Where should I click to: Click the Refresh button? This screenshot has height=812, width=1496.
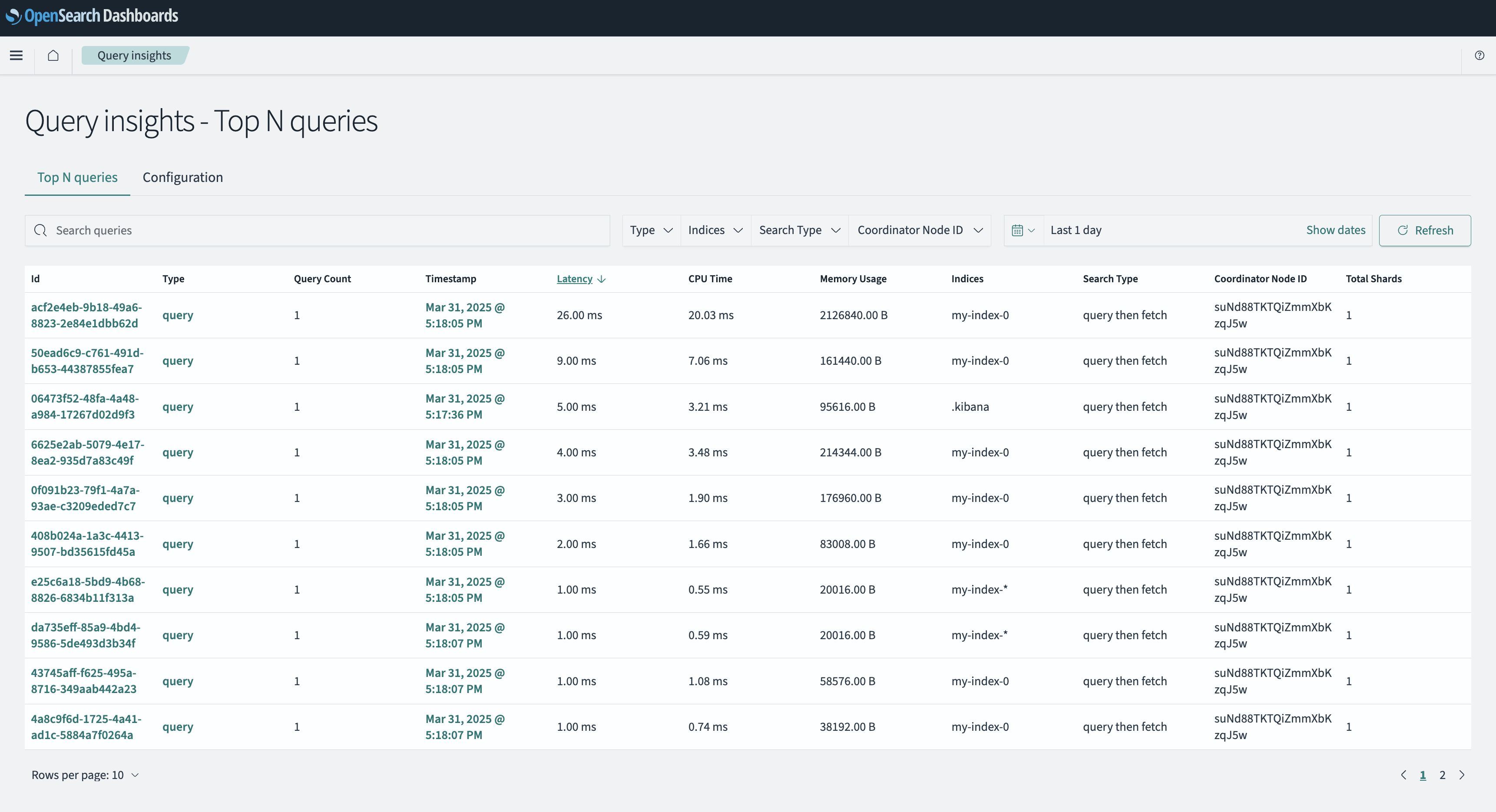coord(1425,231)
